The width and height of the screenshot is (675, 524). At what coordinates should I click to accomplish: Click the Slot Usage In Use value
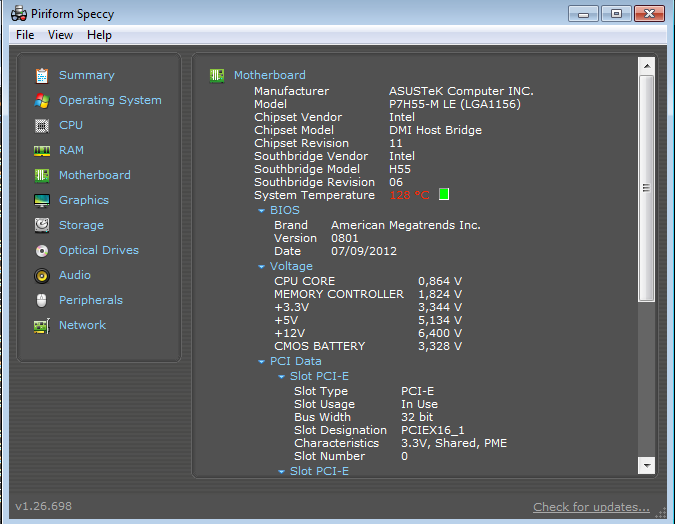[419, 404]
